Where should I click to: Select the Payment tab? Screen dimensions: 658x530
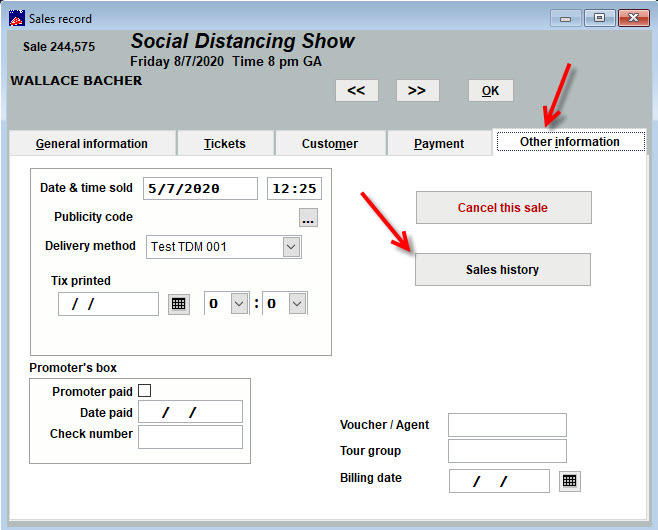click(439, 143)
